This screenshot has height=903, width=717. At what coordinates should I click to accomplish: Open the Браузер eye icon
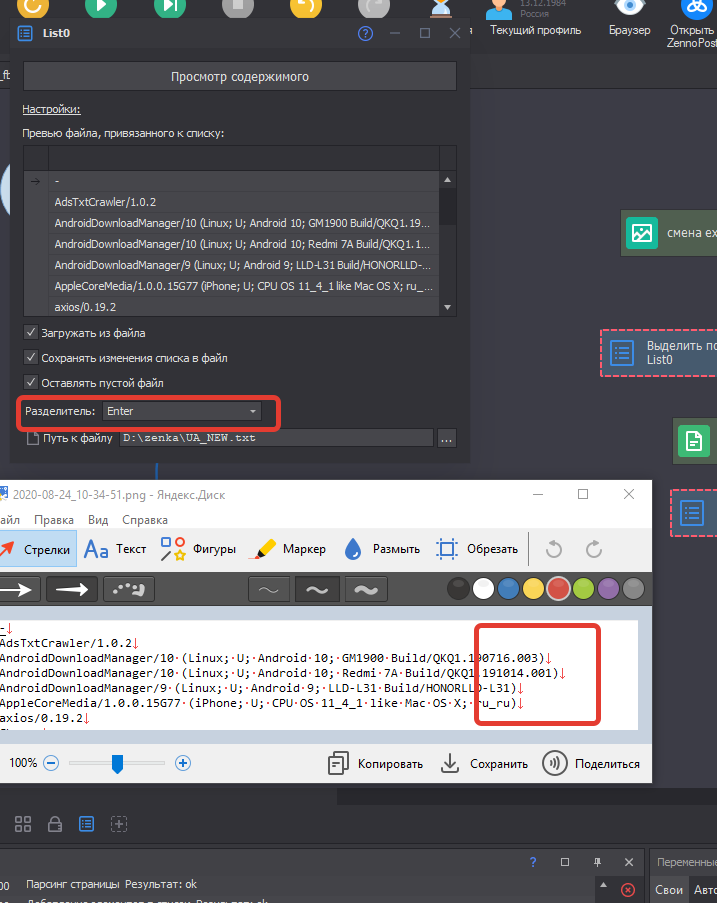pyautogui.click(x=629, y=7)
